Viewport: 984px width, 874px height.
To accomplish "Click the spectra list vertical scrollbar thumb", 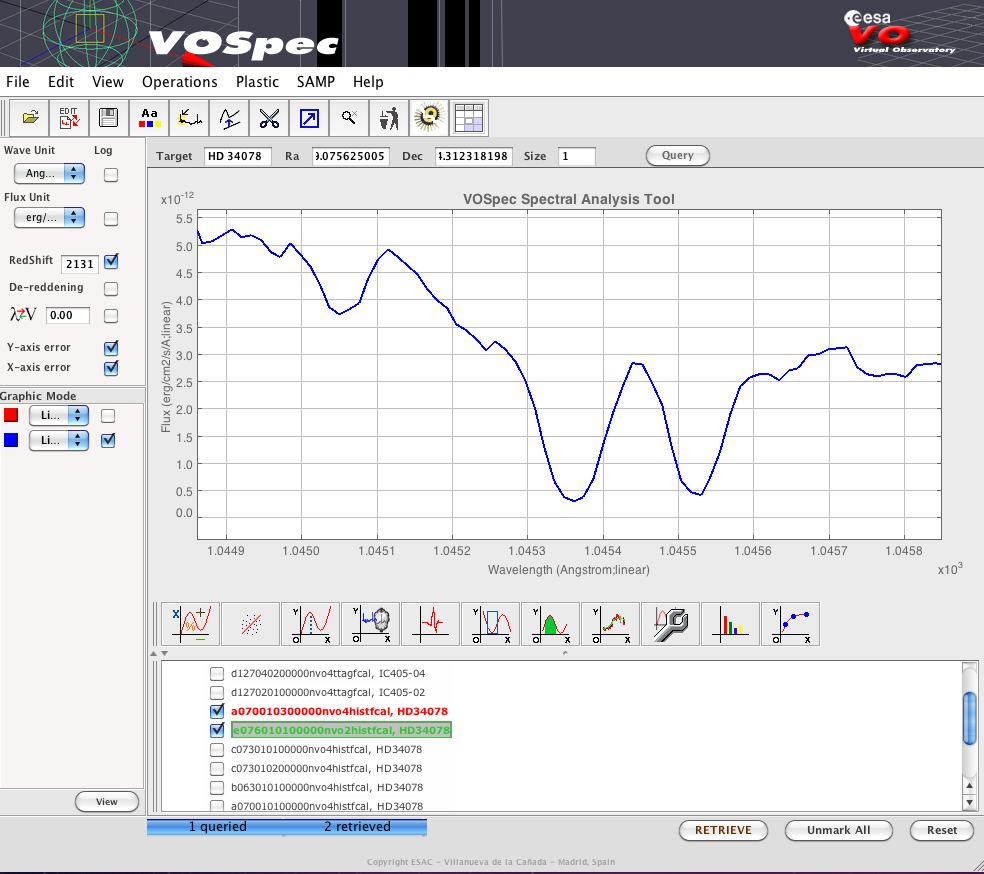I will [970, 718].
